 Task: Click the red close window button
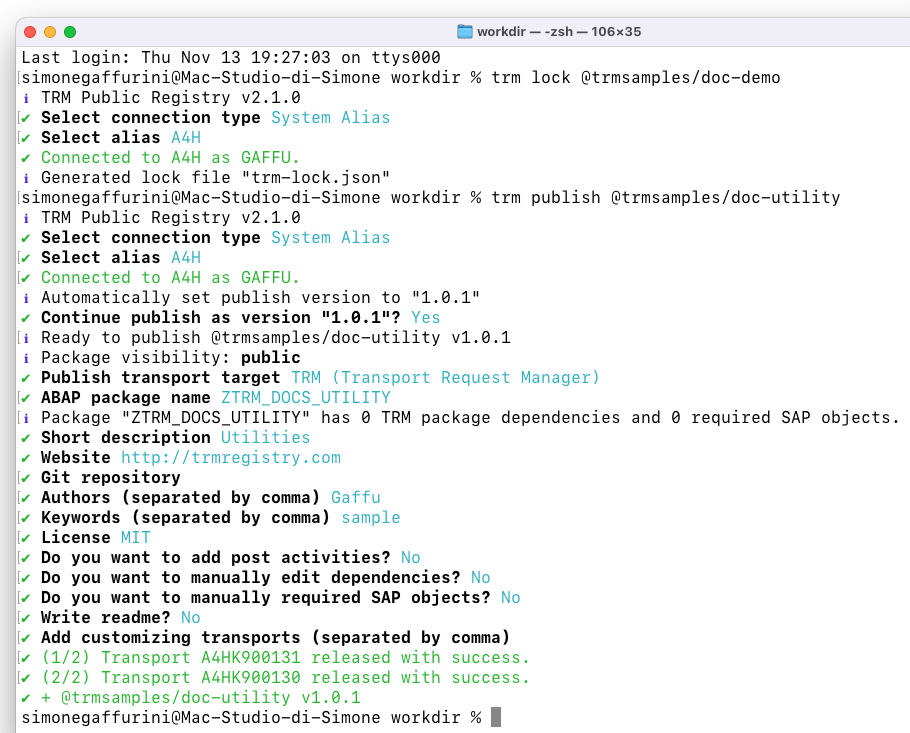pos(30,32)
